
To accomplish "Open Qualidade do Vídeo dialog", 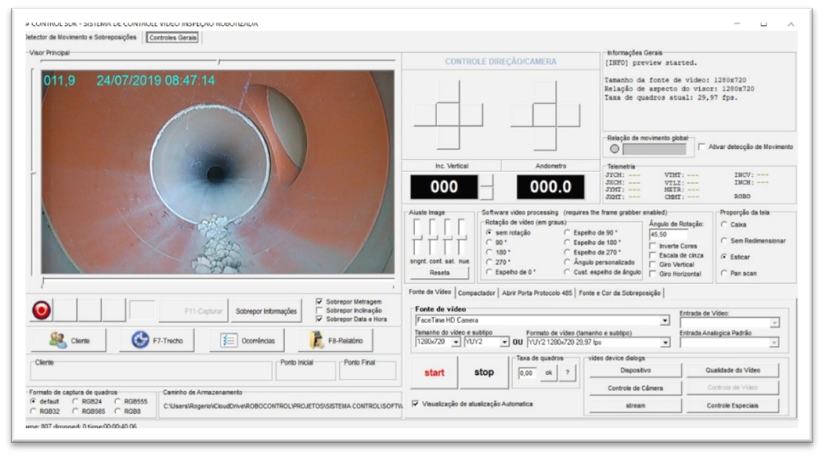I will point(733,370).
